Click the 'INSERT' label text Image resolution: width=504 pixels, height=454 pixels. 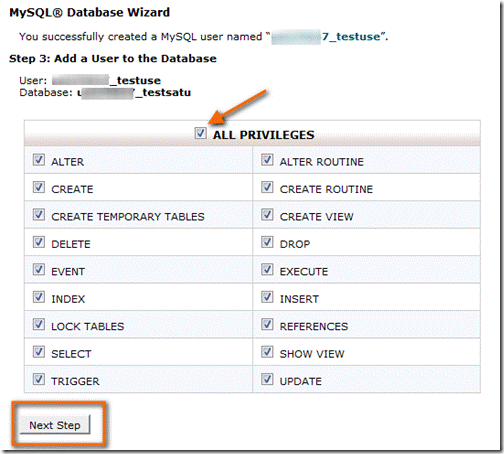pos(299,299)
